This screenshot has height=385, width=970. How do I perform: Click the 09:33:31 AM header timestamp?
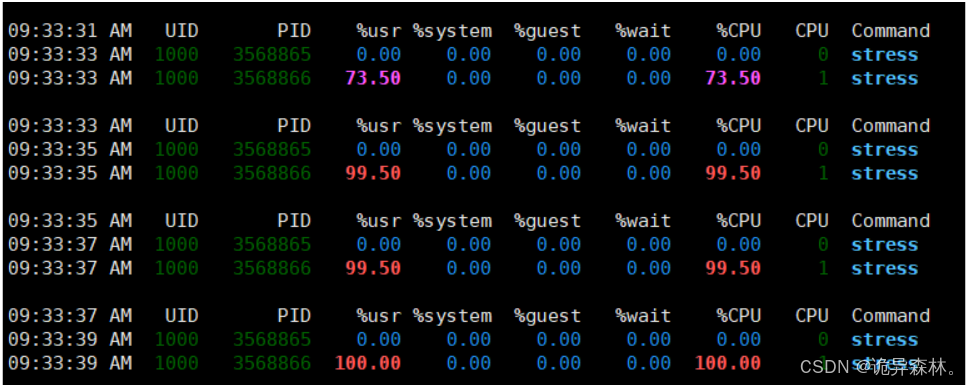[x=70, y=31]
